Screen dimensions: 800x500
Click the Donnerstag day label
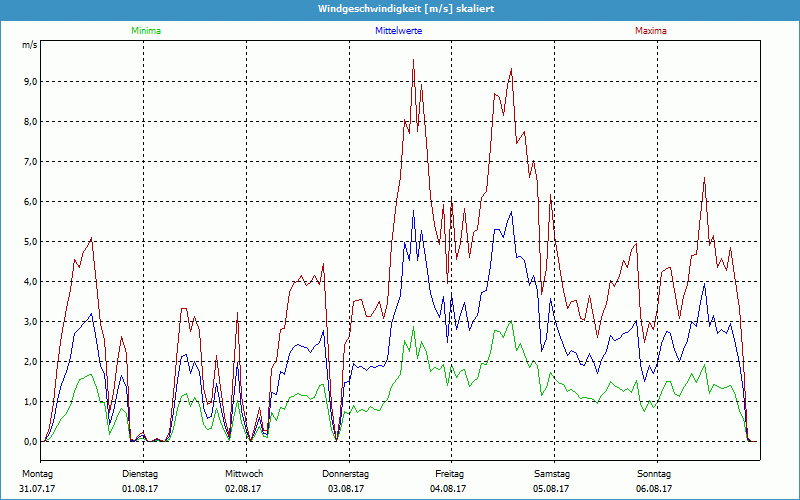tap(345, 474)
